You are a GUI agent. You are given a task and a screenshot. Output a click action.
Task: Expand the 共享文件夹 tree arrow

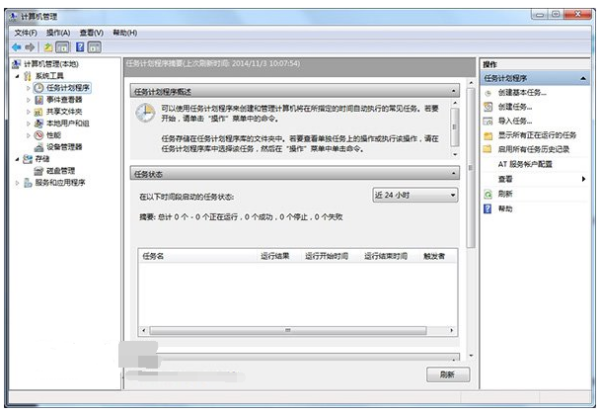pyautogui.click(x=28, y=112)
